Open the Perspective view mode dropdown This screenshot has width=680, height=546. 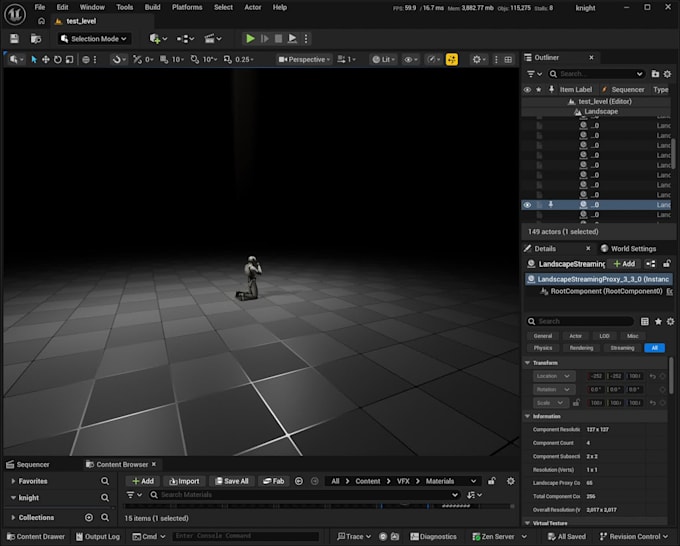(x=304, y=59)
